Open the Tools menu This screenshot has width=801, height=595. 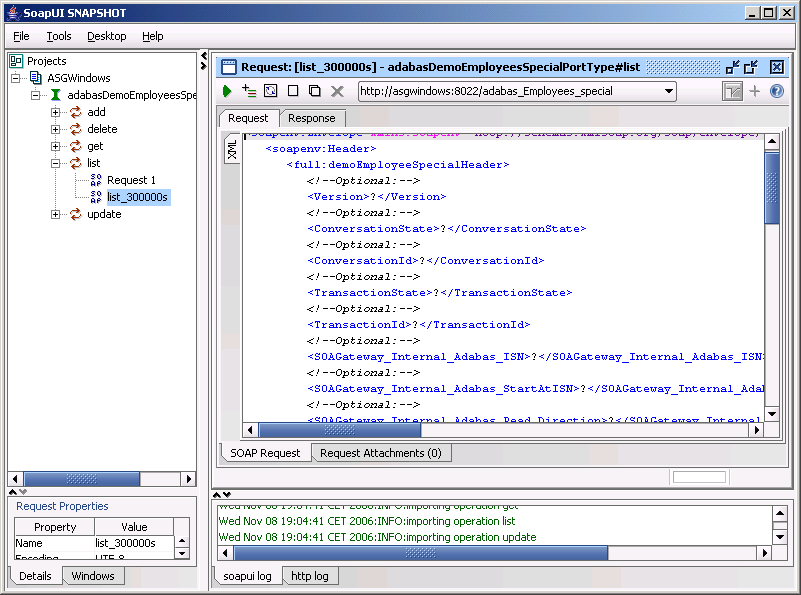tap(59, 36)
